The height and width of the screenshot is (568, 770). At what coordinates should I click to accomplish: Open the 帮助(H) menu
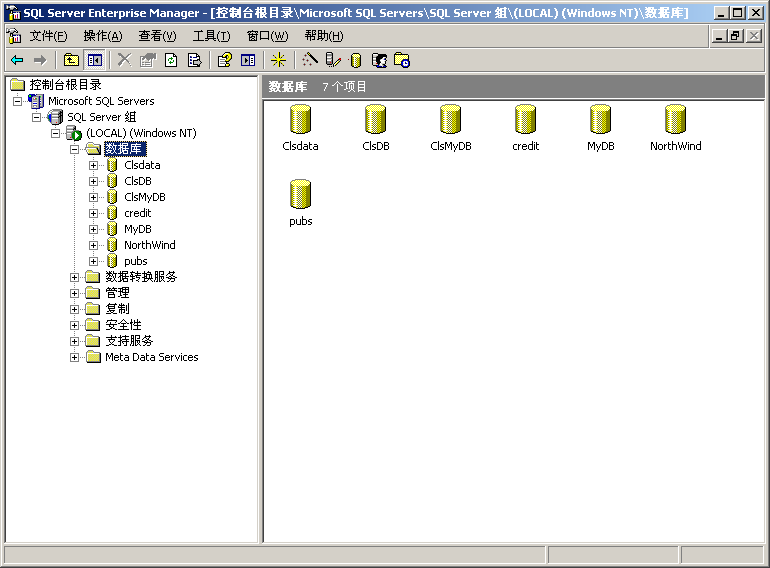click(x=324, y=36)
